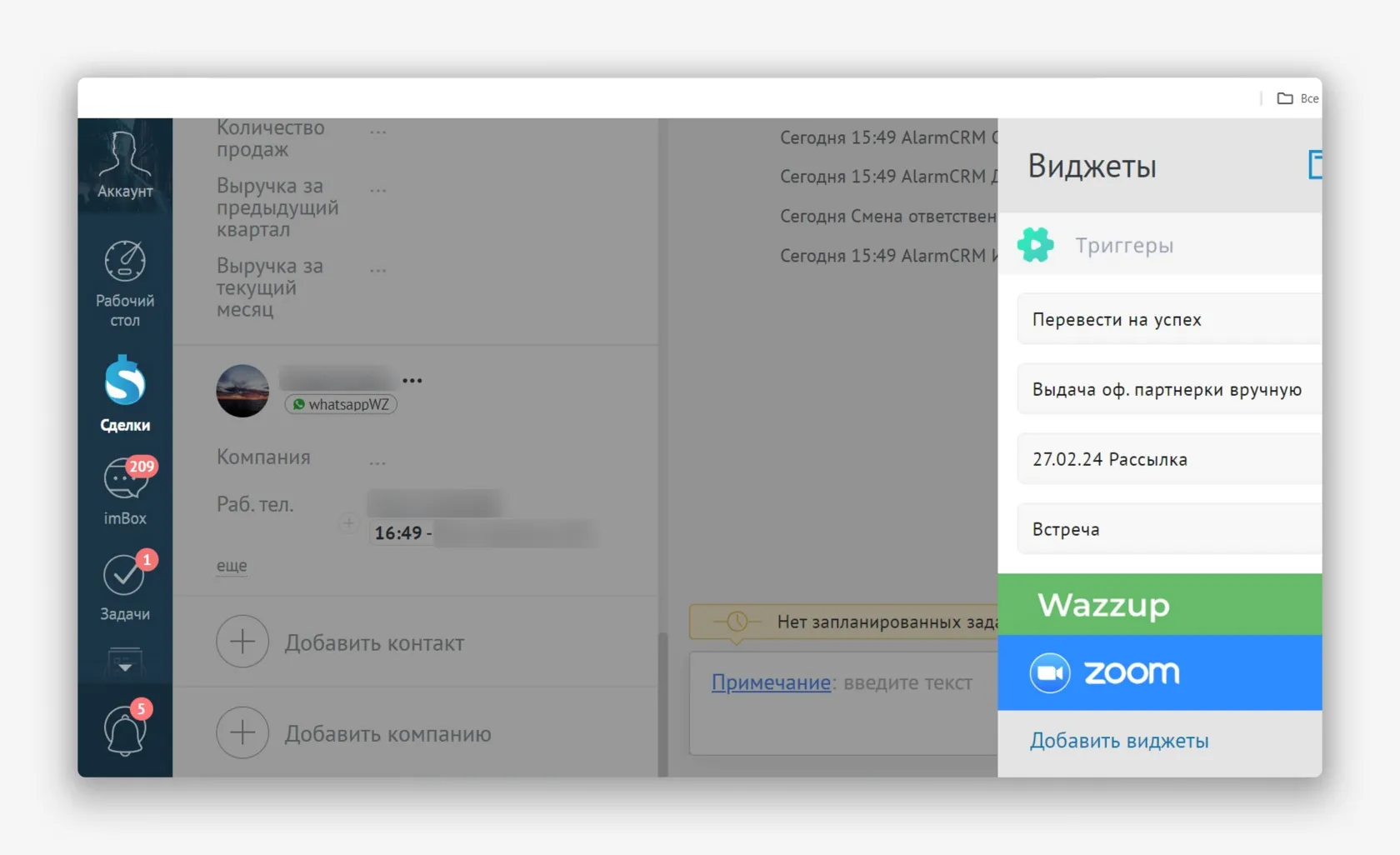Click the Примечание note type link
The height and width of the screenshot is (855, 1400).
point(770,682)
